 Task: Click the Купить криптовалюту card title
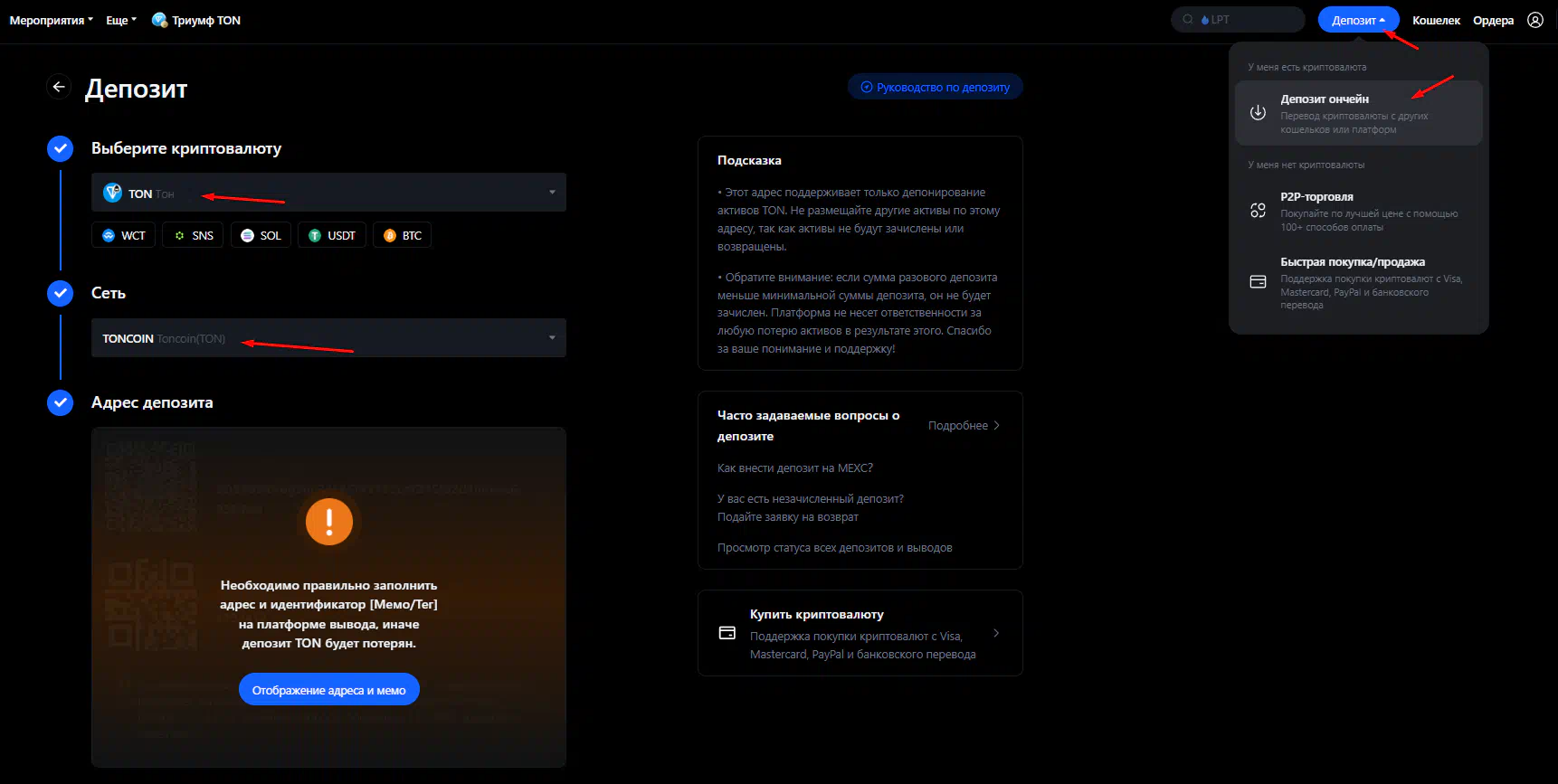816,614
